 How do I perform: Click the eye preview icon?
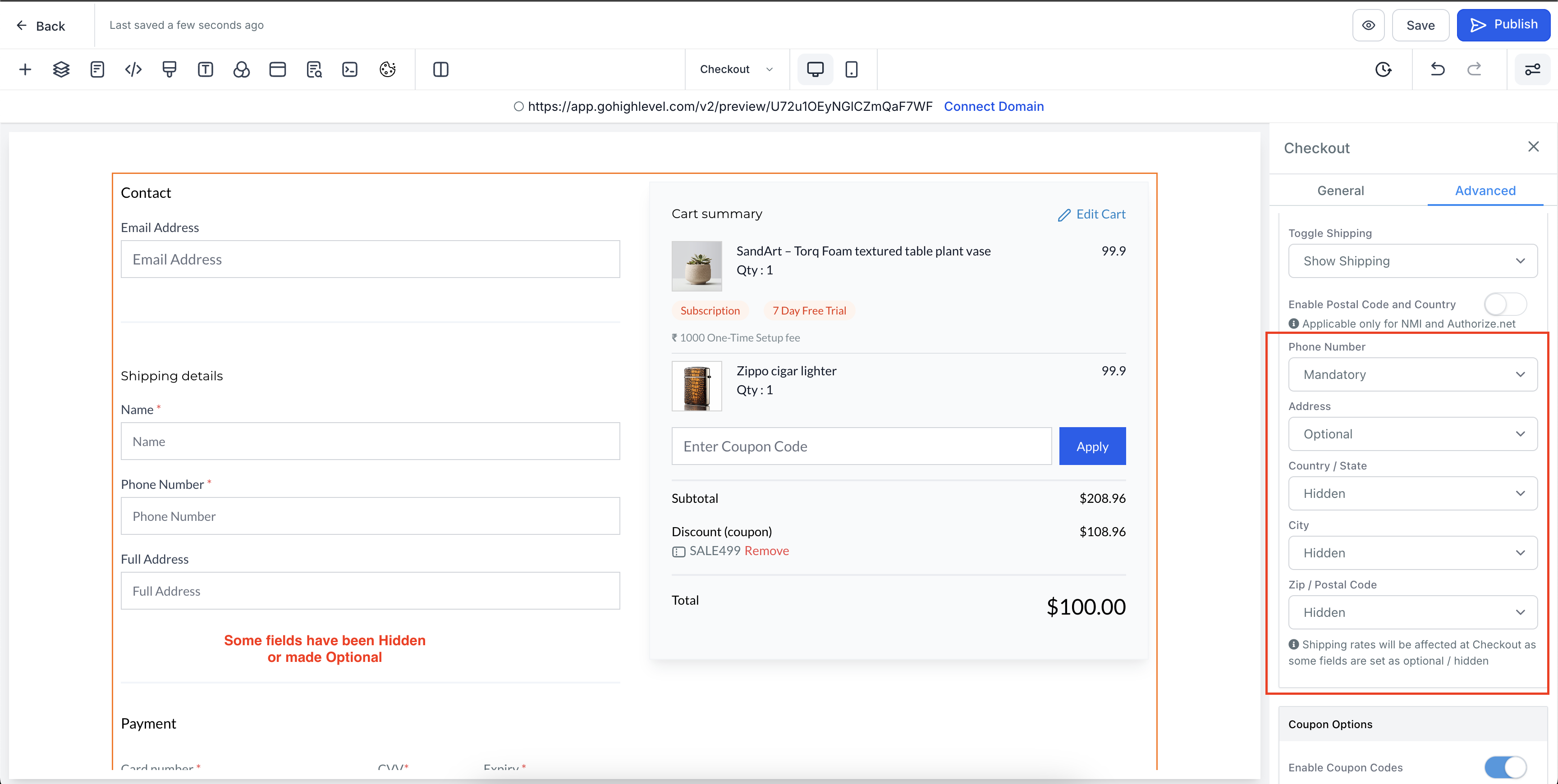pos(1369,25)
